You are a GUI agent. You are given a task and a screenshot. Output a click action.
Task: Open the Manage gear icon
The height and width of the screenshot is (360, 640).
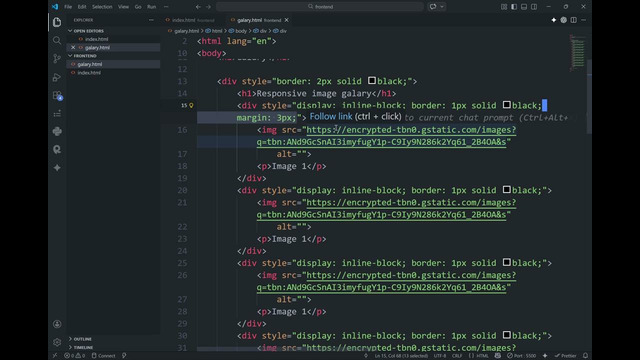click(57, 342)
